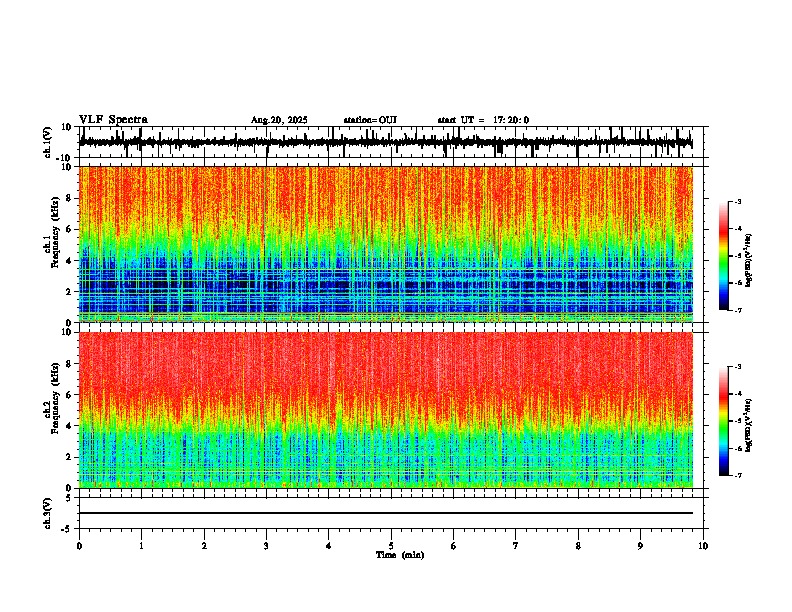Click the 'ch.3(V)' axis label

[48, 513]
